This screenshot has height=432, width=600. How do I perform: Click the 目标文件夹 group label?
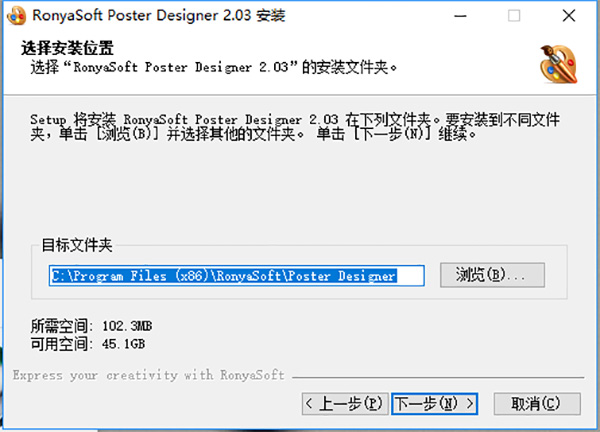tap(77, 245)
